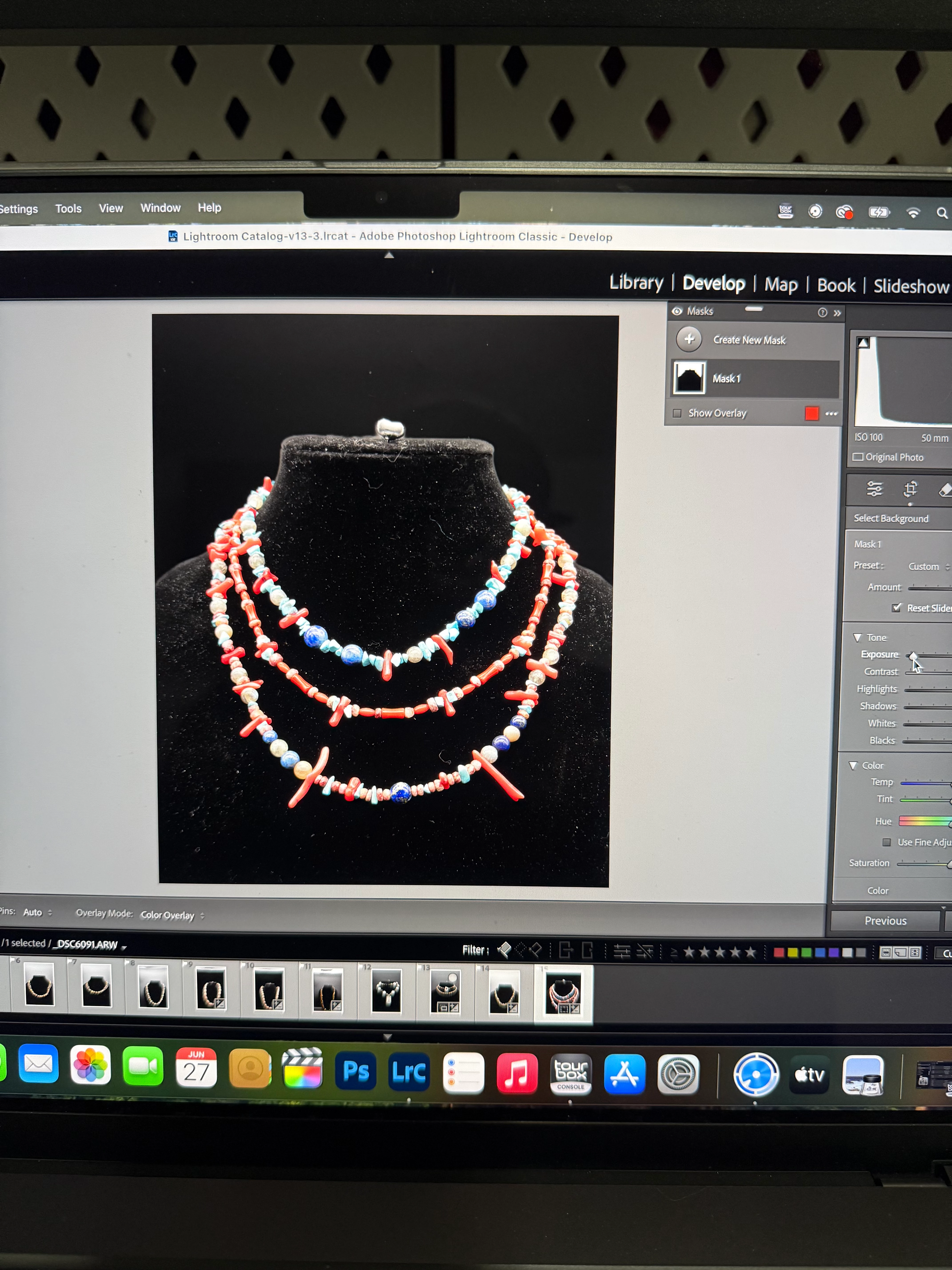Screen dimensions: 952x1270
Task: Select the Crop Overlay tool icon
Action: (910, 489)
